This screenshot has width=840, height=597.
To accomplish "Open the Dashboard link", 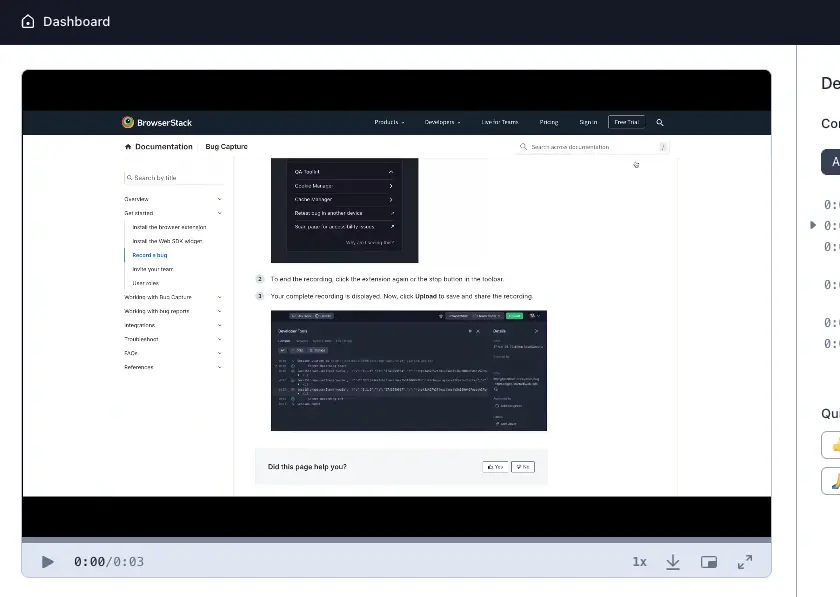I will pos(76,21).
